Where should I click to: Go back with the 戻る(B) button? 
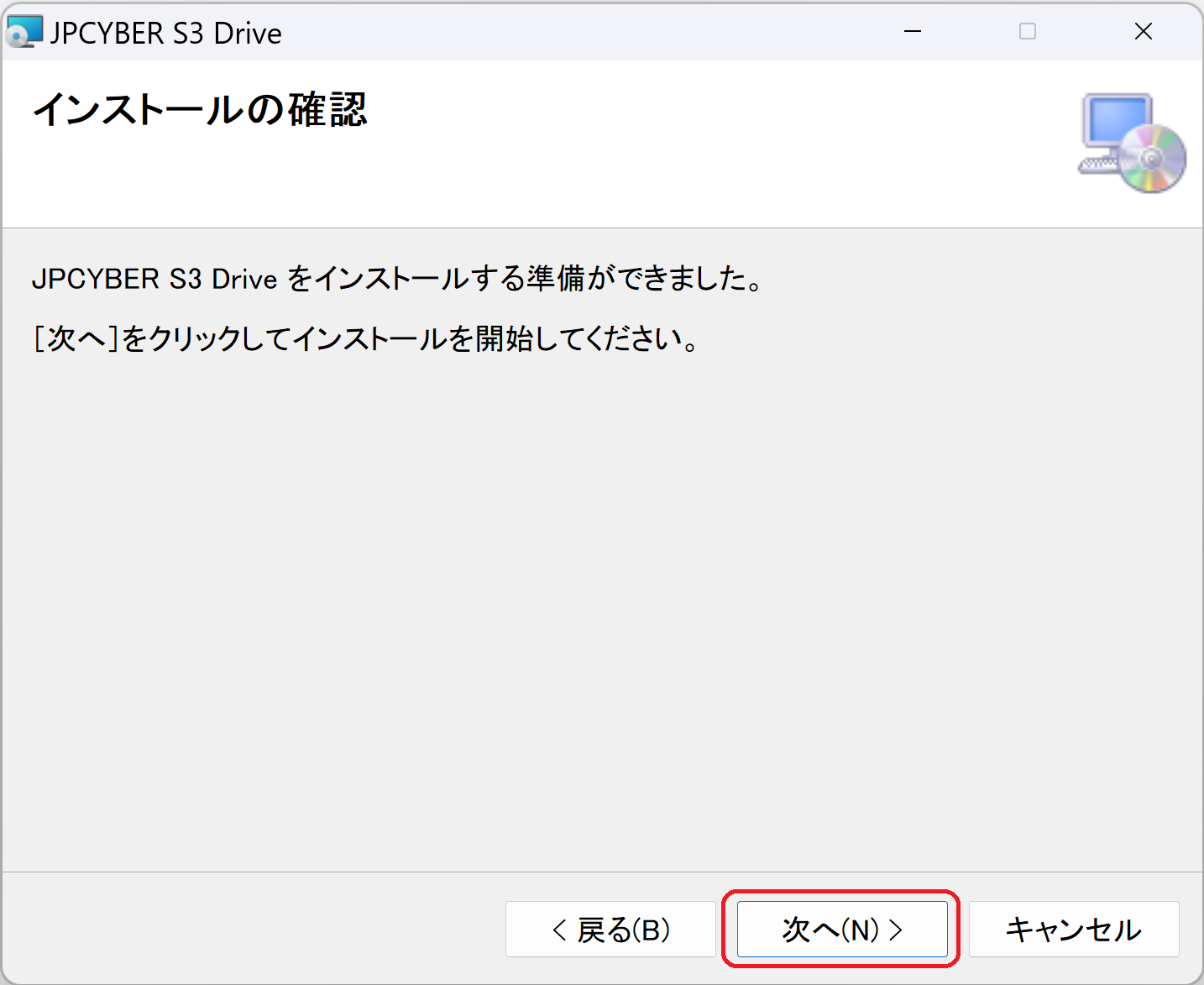(x=610, y=929)
